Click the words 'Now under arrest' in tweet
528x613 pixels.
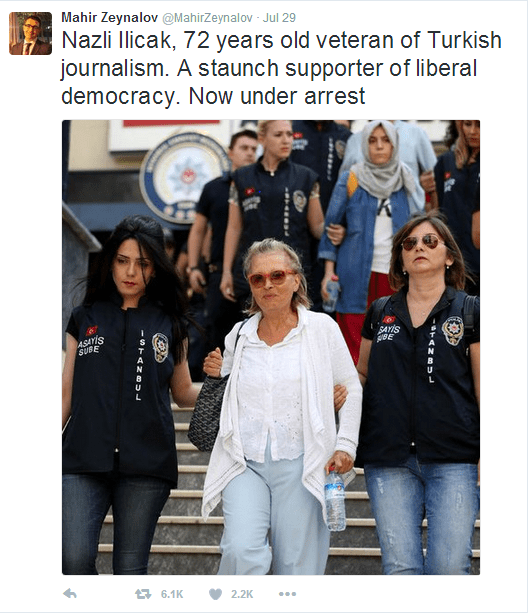[277, 96]
